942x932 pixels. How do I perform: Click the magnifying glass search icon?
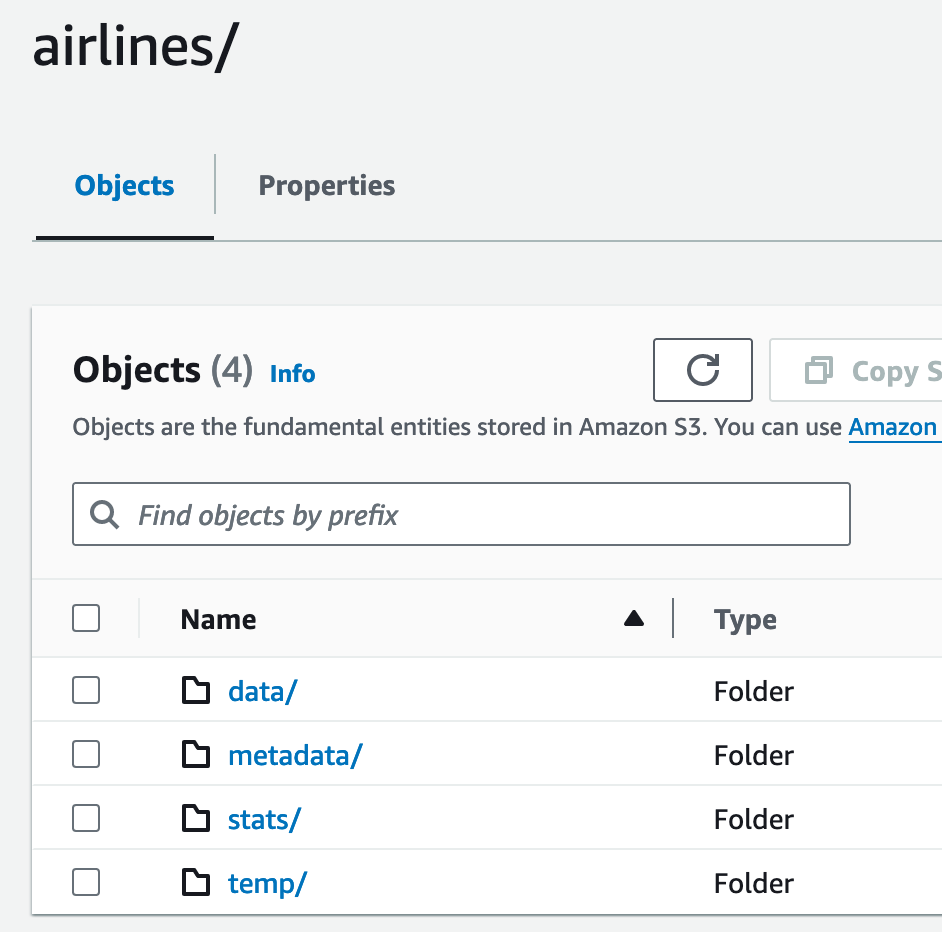104,513
